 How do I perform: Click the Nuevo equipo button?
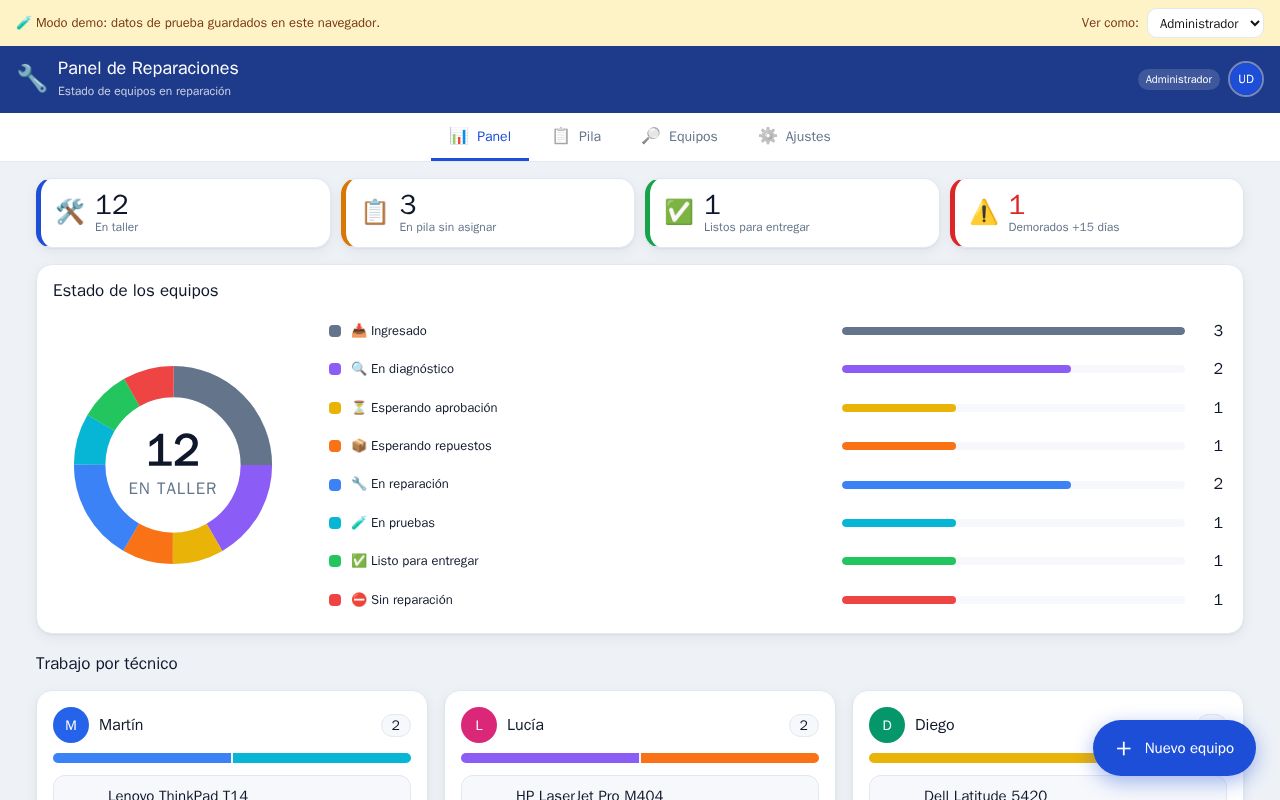click(1174, 748)
